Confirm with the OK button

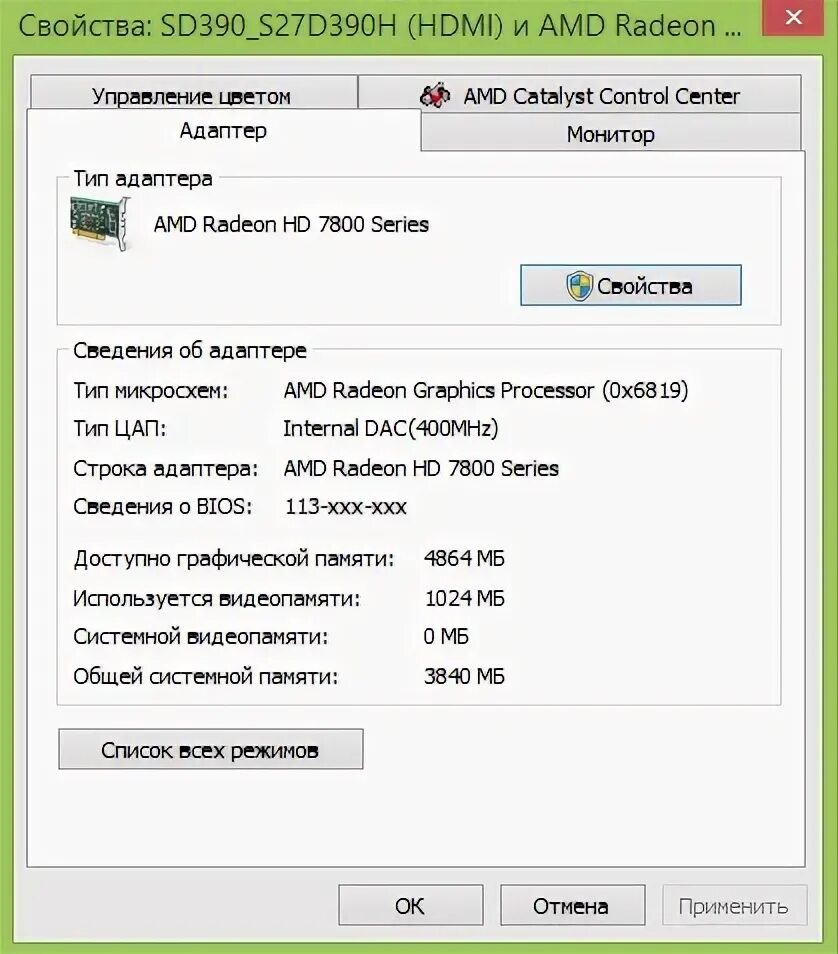tap(411, 905)
